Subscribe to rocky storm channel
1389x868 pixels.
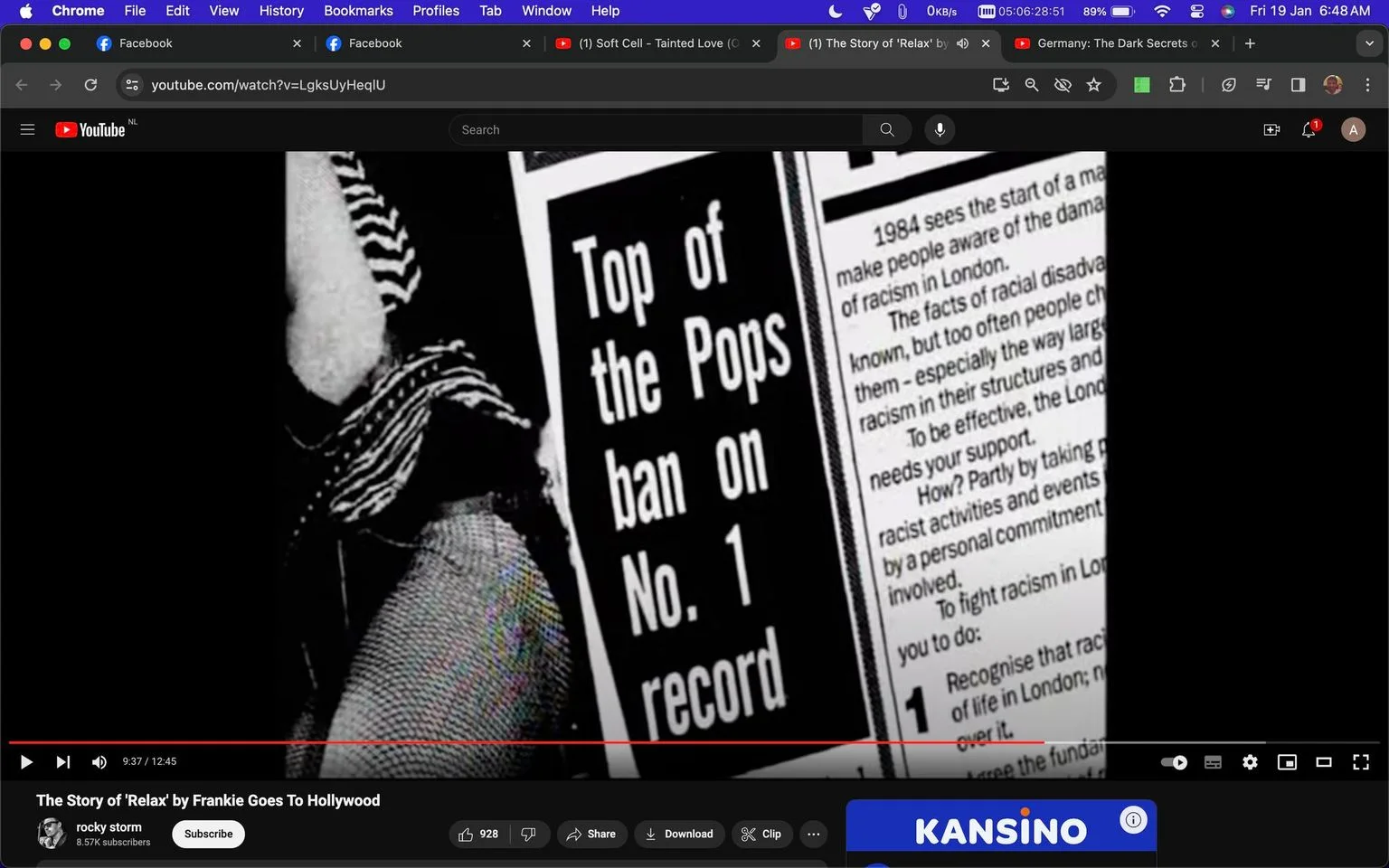coord(208,834)
